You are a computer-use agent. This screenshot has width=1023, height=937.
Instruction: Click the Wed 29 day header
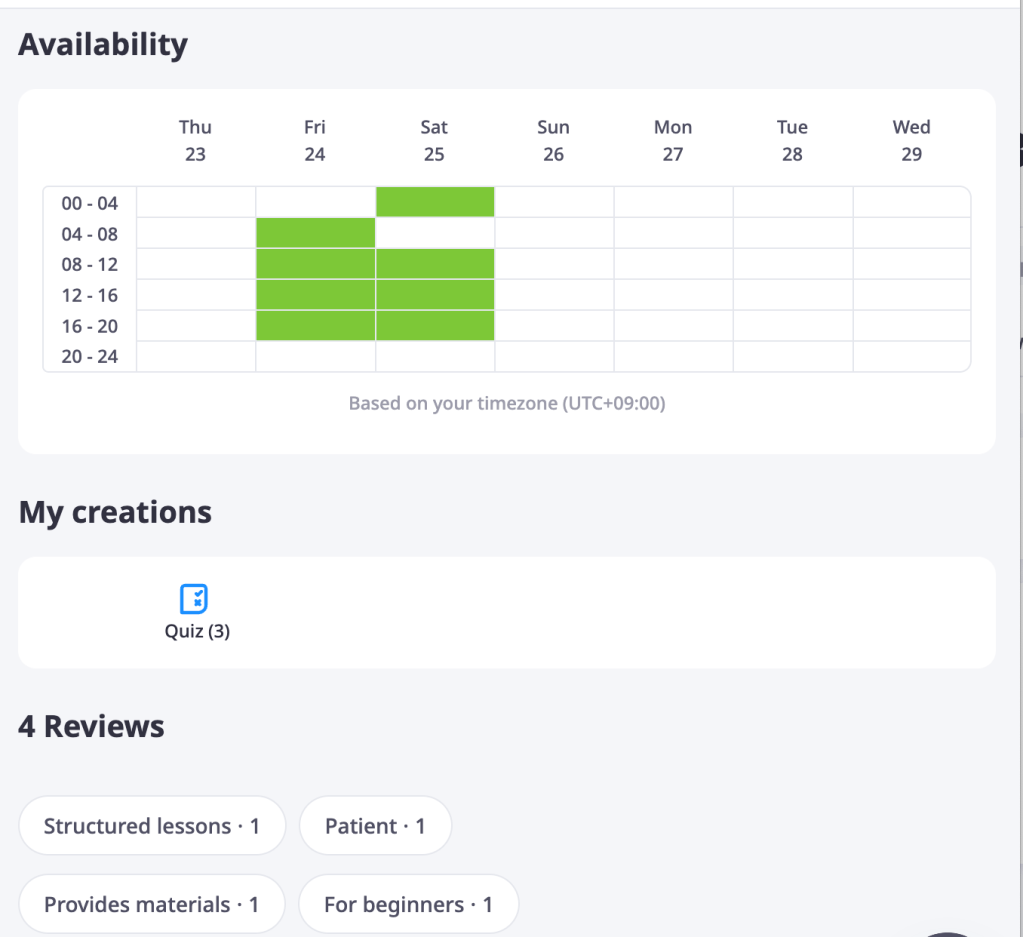click(911, 140)
